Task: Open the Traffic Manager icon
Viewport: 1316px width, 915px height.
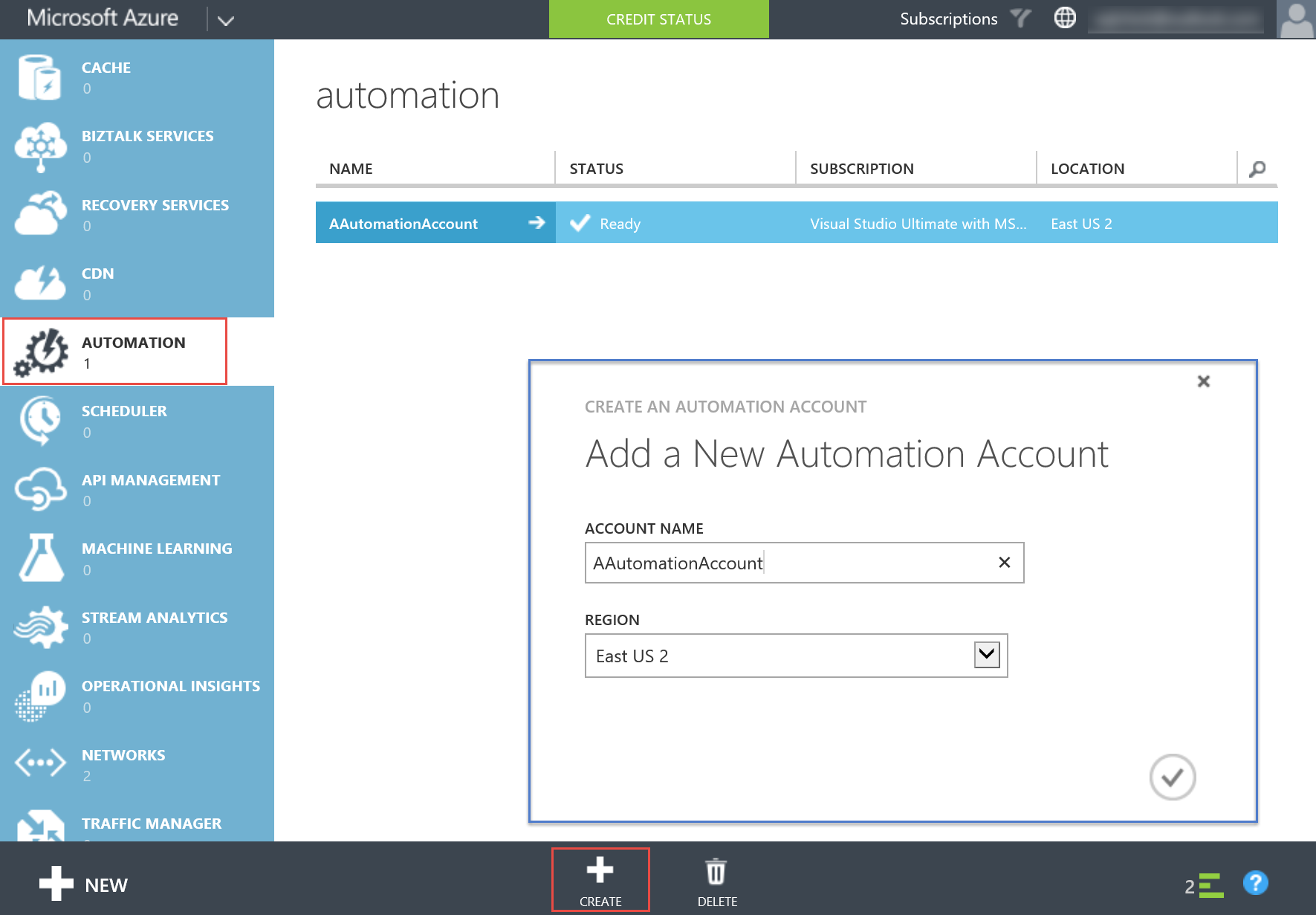Action: [x=41, y=826]
